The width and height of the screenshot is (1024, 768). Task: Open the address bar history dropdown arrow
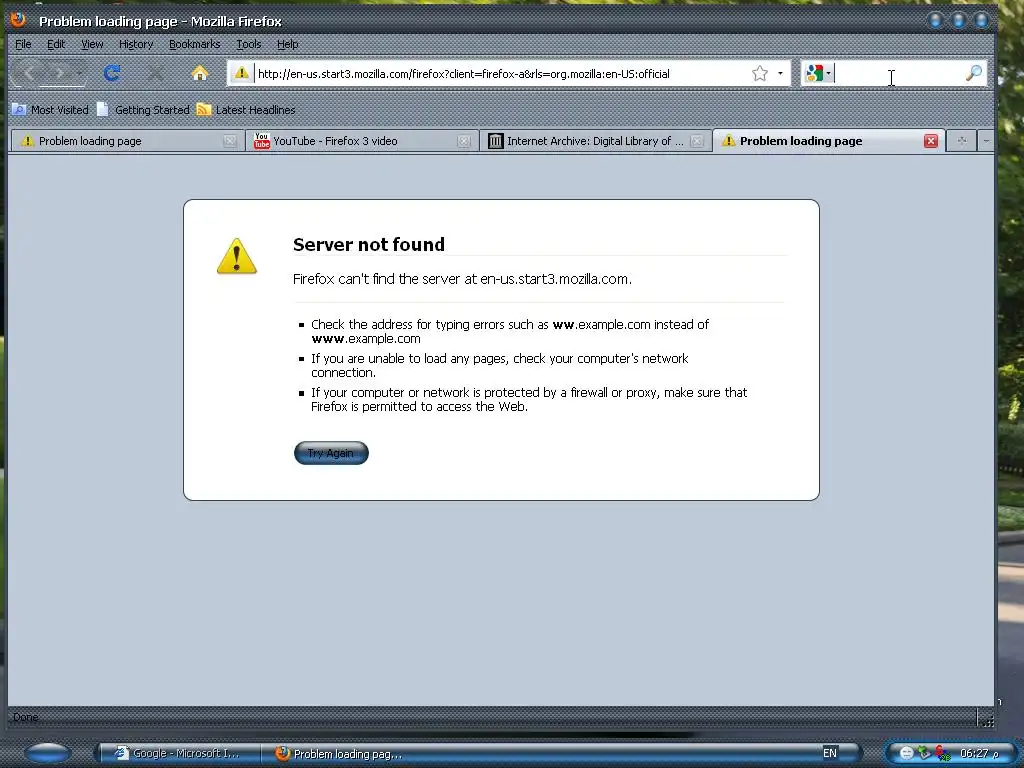coord(780,73)
